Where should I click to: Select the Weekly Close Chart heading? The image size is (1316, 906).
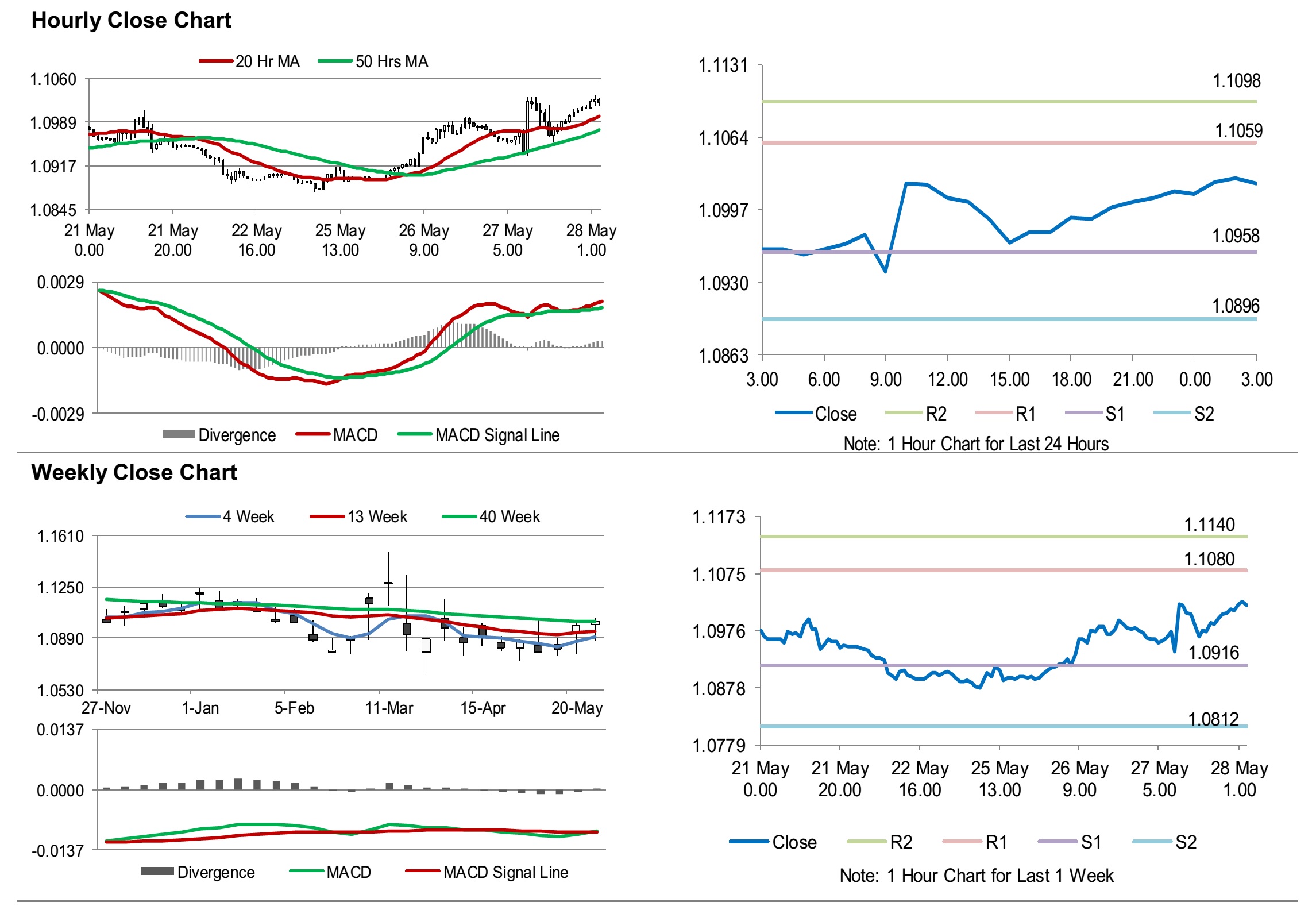point(134,472)
